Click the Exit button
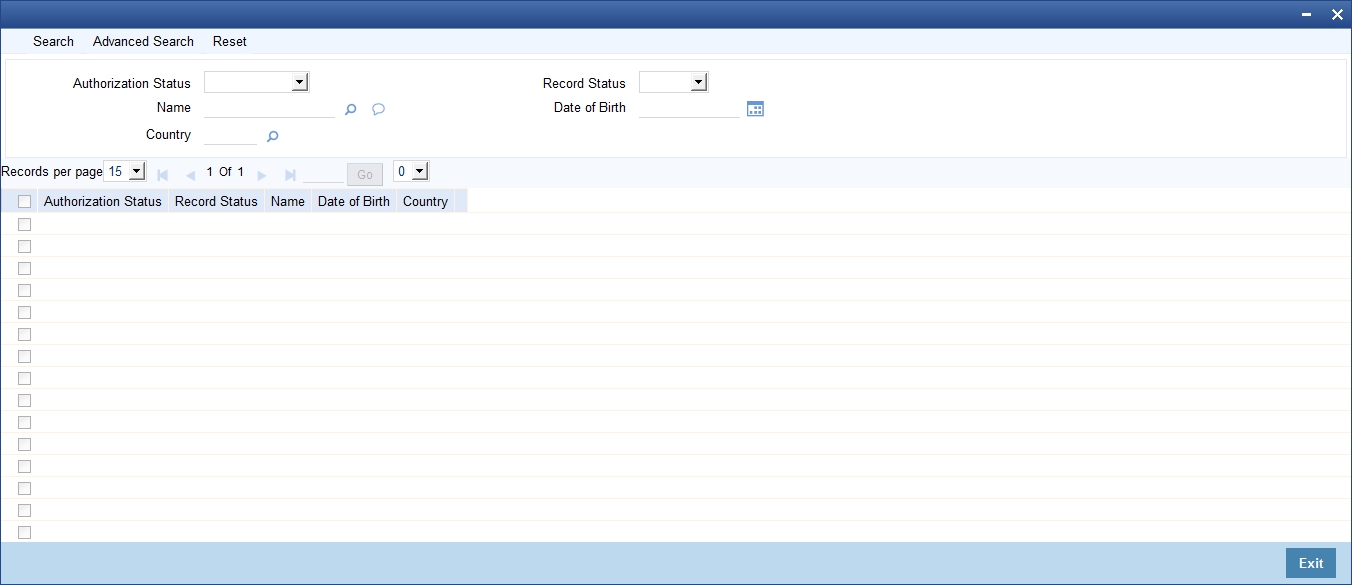1352x585 pixels. [x=1311, y=563]
